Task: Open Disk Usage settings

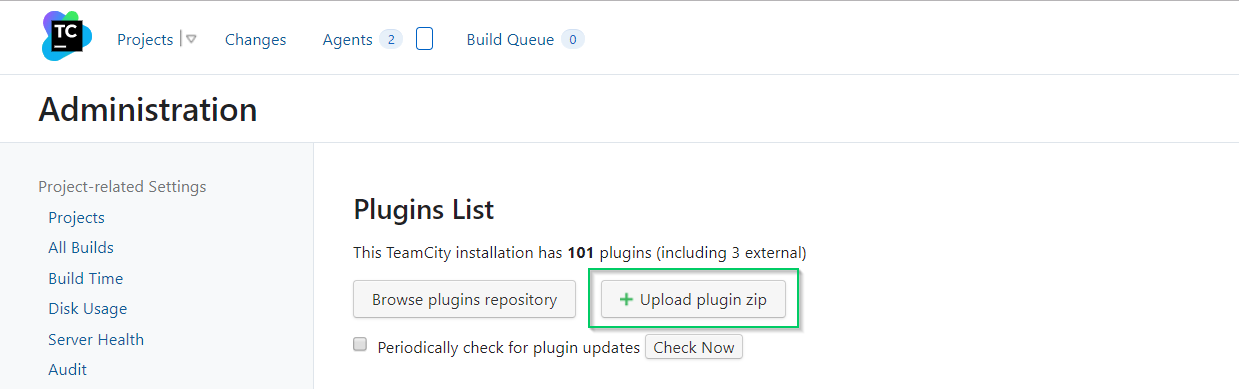Action: (88, 309)
